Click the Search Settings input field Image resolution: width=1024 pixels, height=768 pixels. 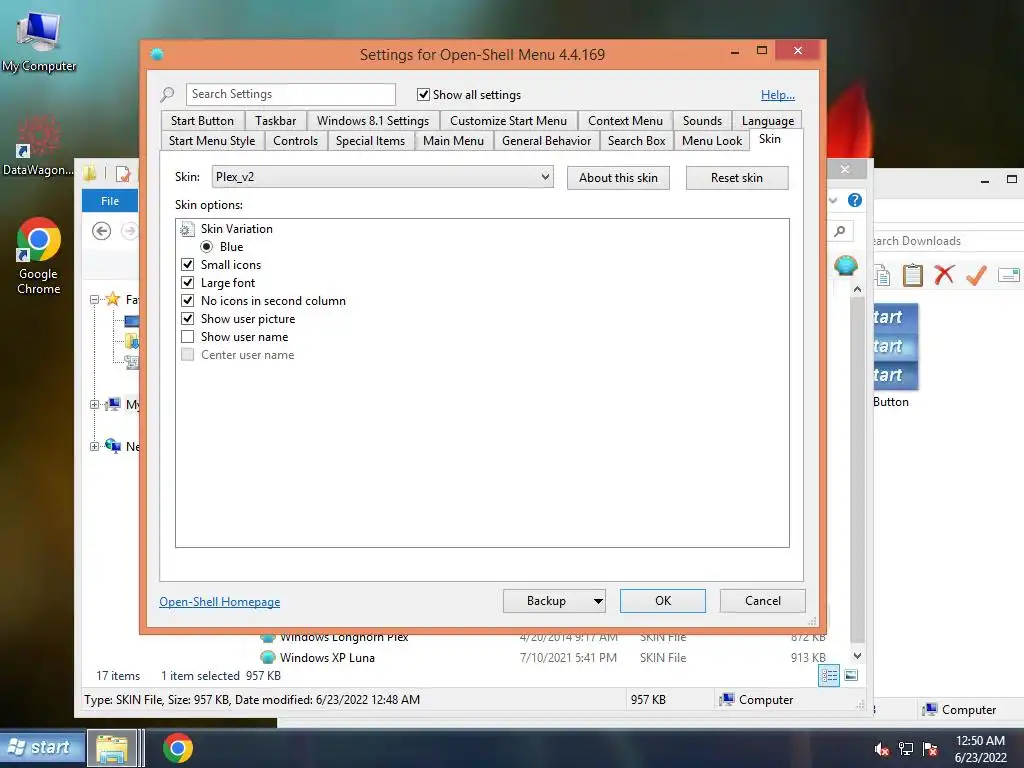(291, 94)
